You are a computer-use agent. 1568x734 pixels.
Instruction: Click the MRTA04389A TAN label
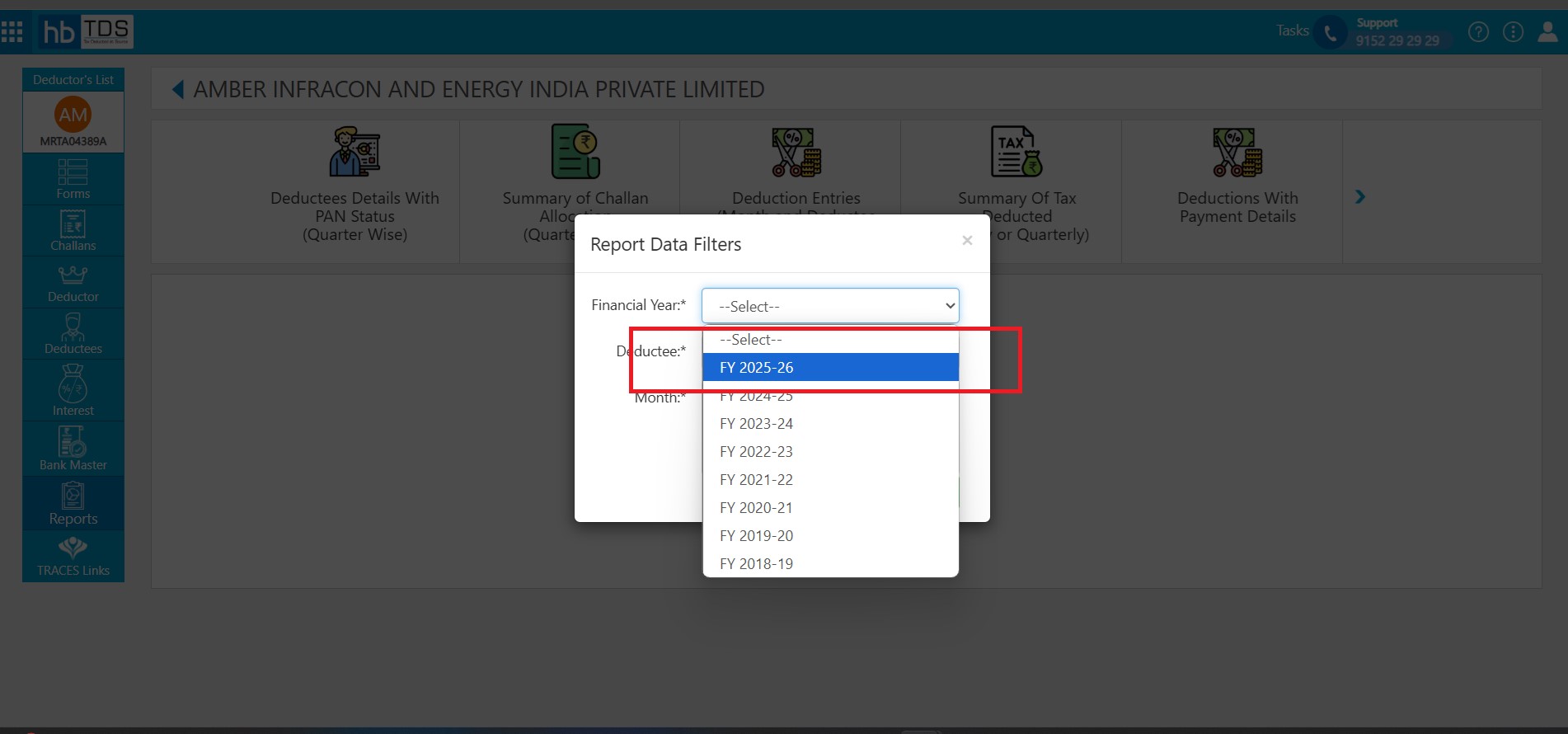click(73, 141)
